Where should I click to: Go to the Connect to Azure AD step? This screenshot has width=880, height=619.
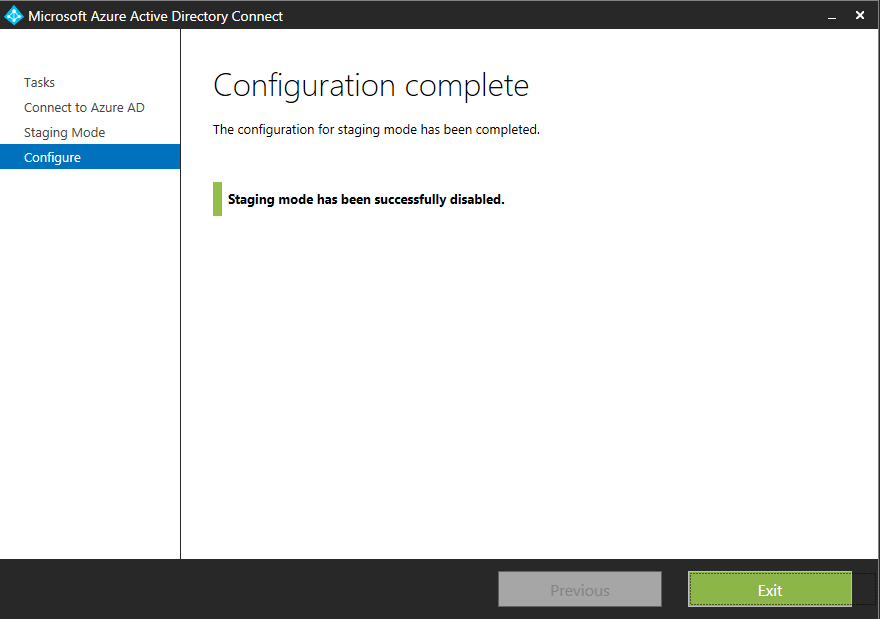[84, 108]
